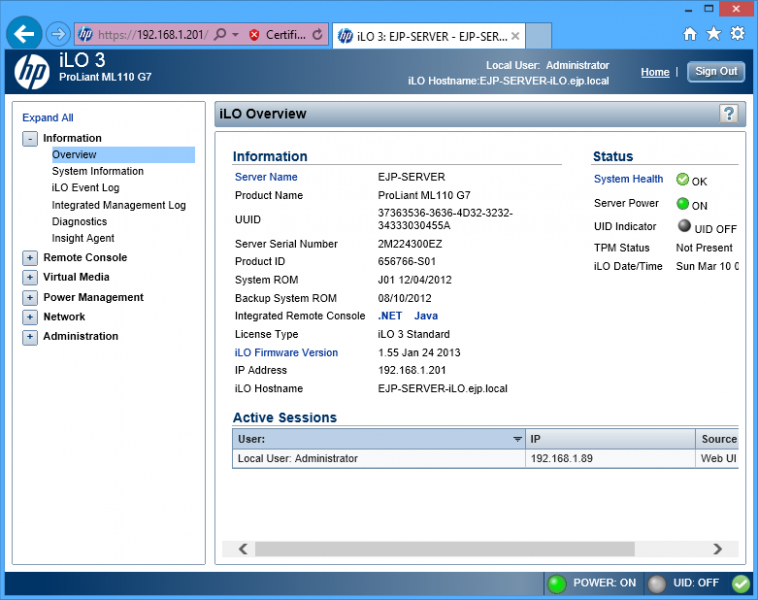Click the Server Name link
This screenshot has width=758, height=600.
click(266, 177)
